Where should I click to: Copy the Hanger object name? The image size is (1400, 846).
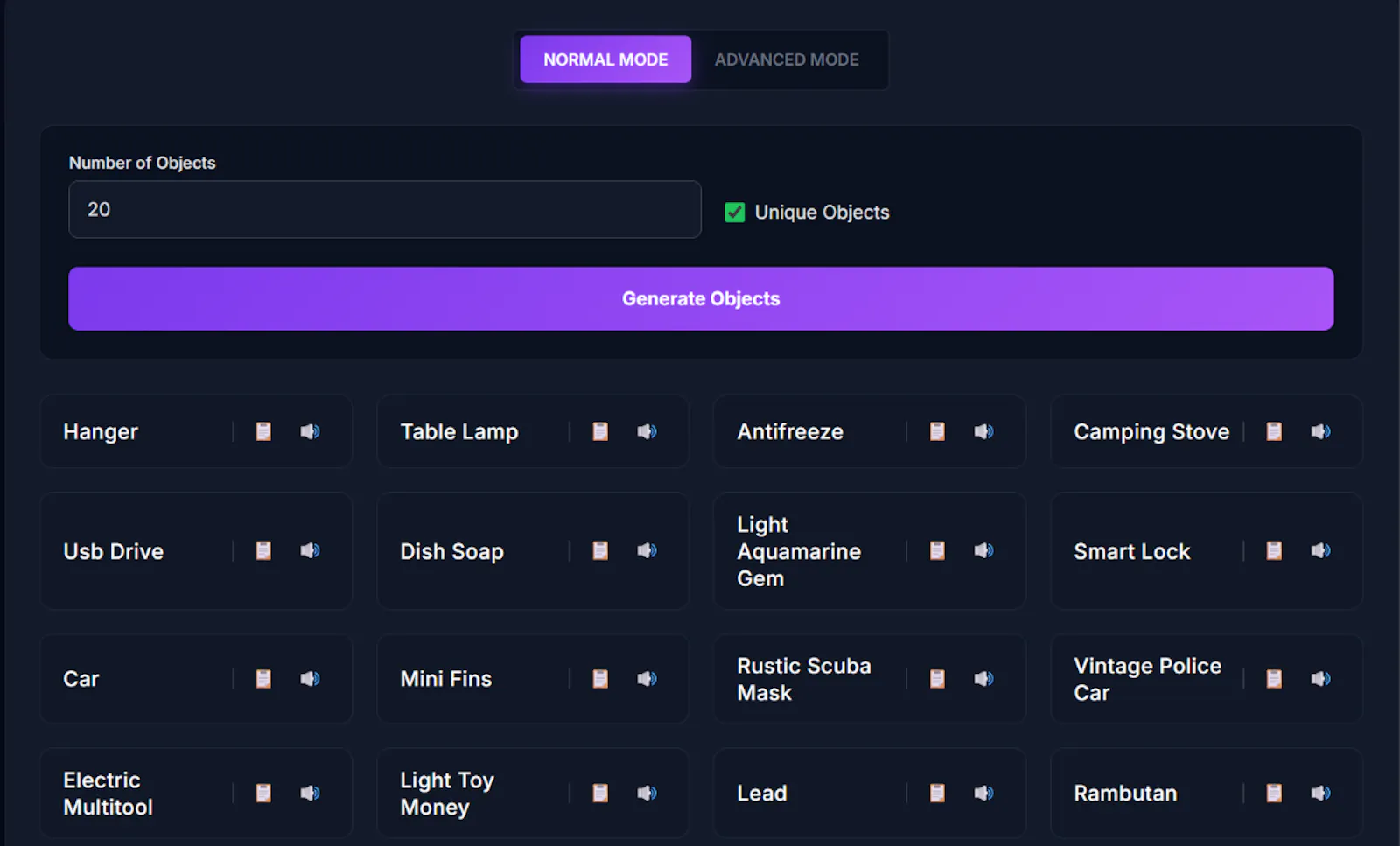[263, 431]
